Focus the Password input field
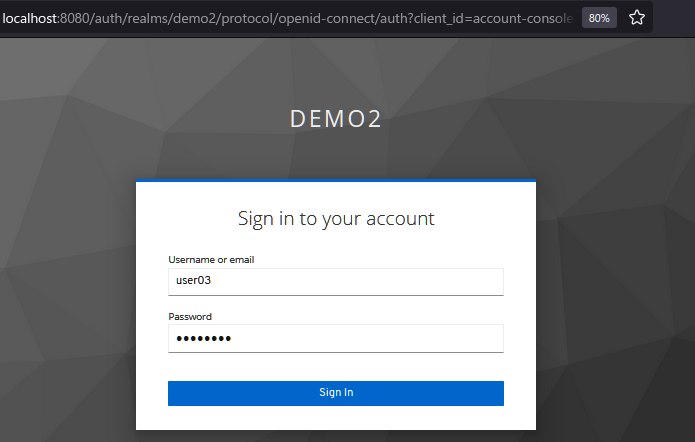 tap(335, 338)
